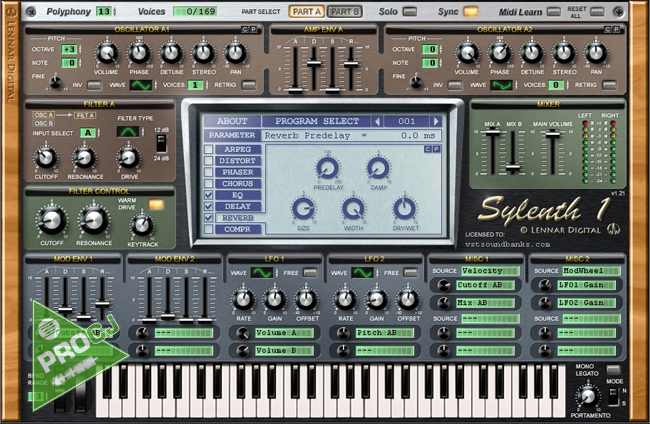650x424 pixels.
Task: Click the Oscillator A1 Volume knob
Action: (x=107, y=53)
